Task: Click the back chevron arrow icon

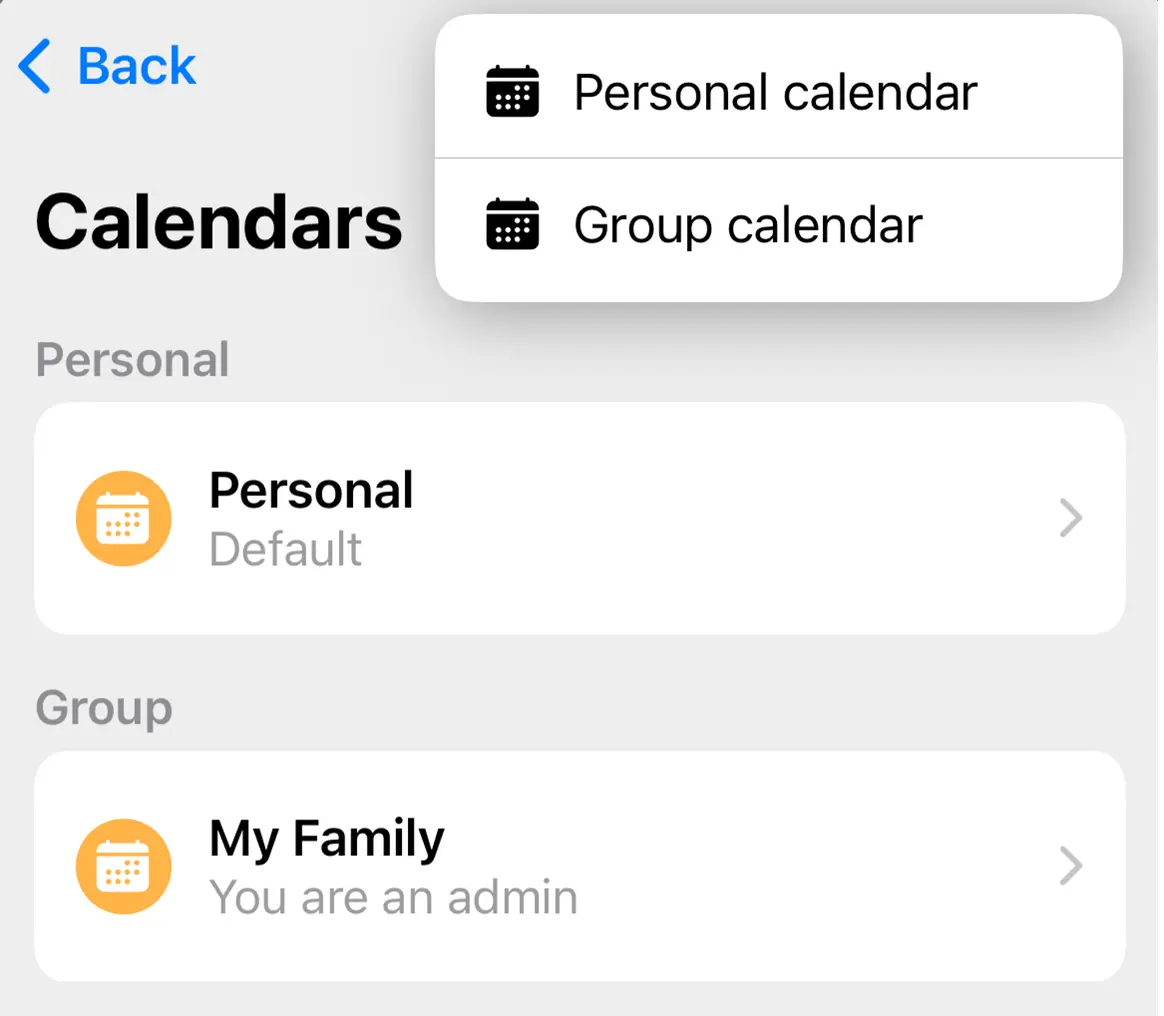Action: click(33, 66)
